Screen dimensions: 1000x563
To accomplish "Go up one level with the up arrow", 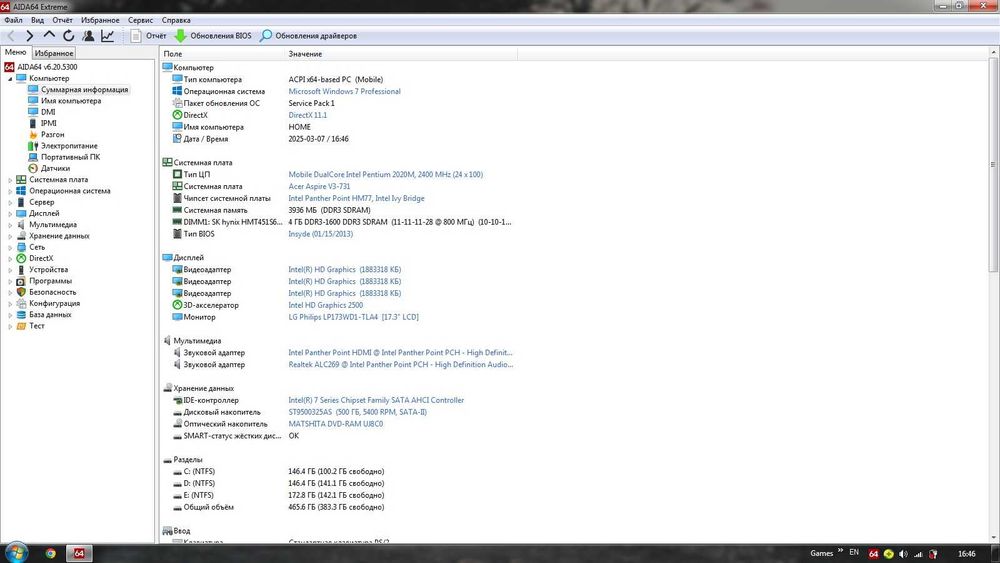I will [49, 35].
